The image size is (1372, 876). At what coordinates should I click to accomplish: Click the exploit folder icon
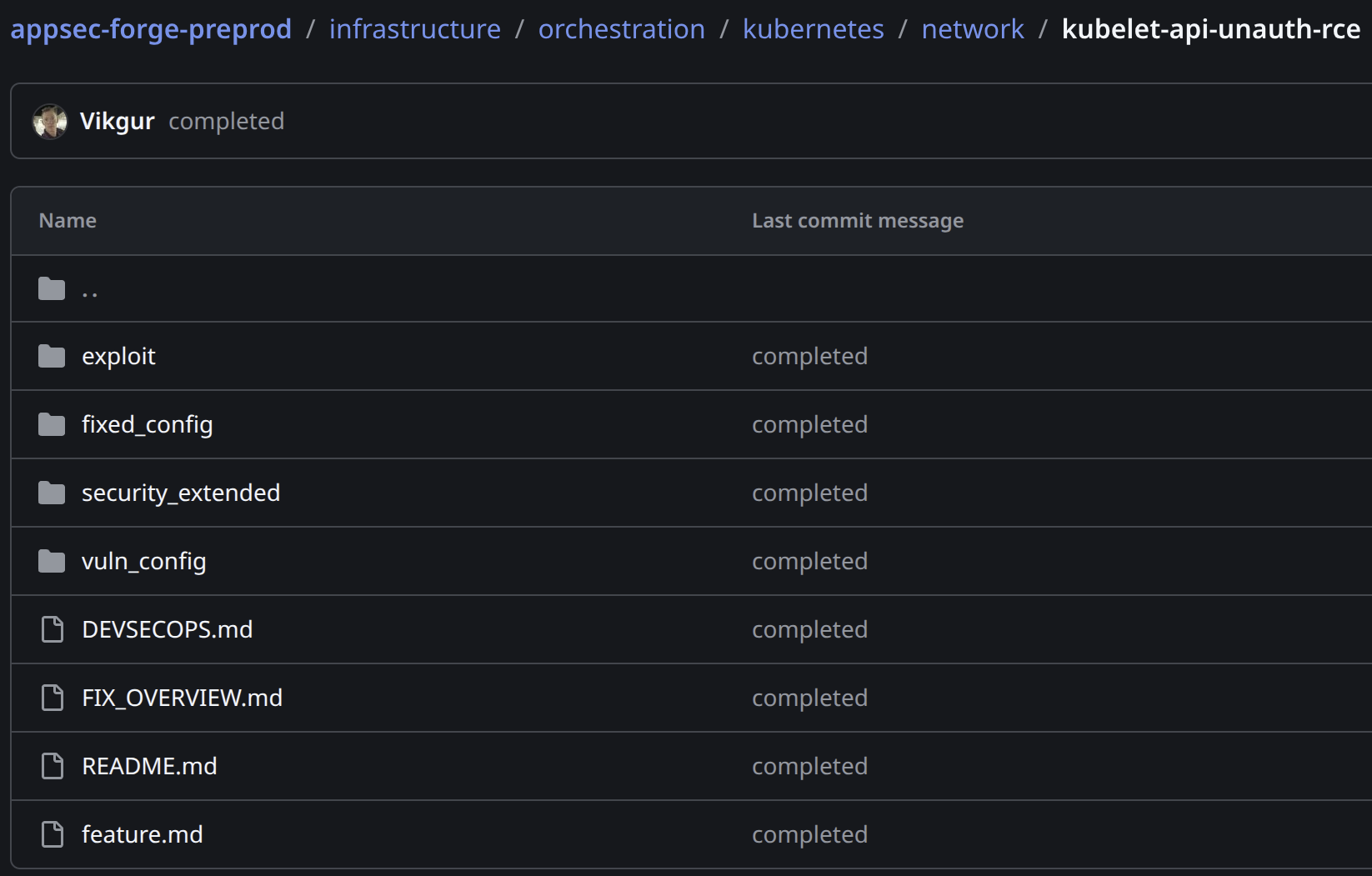click(52, 357)
